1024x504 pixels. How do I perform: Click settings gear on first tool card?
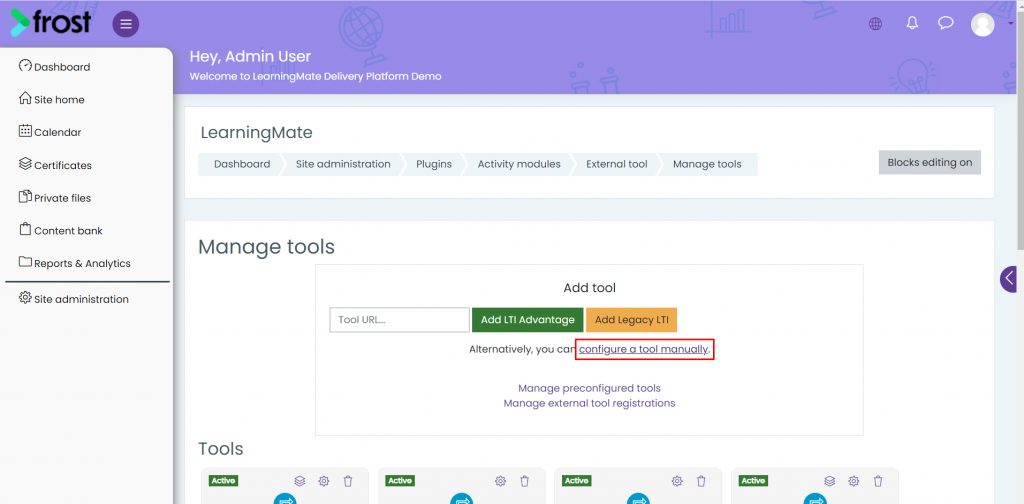point(324,481)
